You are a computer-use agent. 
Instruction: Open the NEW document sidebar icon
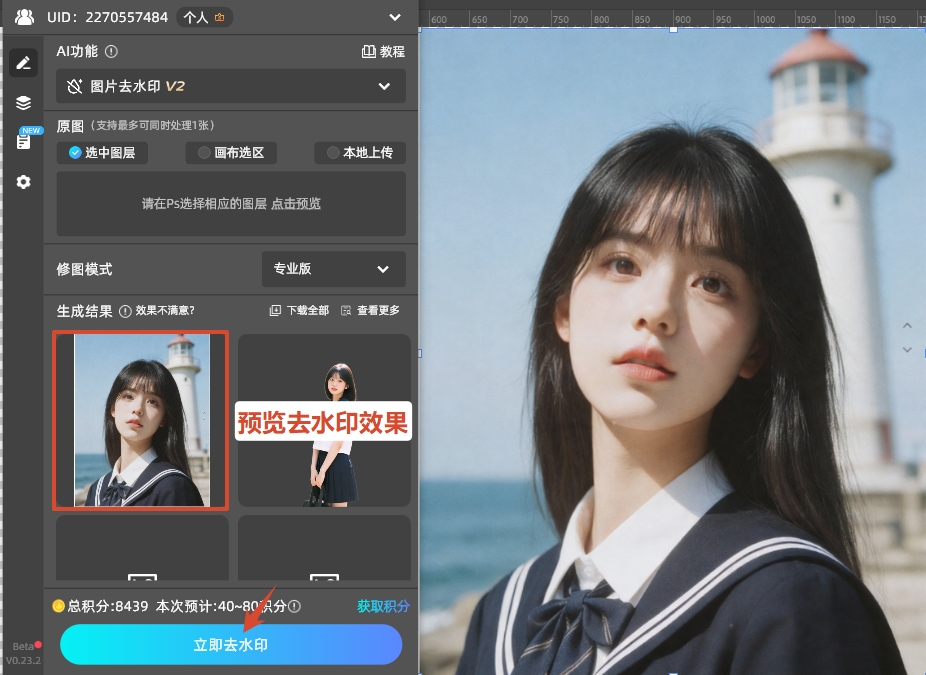point(23,141)
